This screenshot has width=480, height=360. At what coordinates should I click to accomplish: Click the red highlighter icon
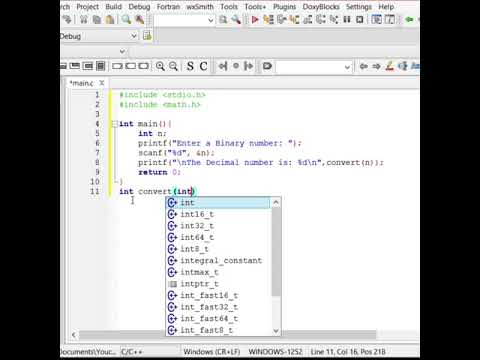(389, 66)
